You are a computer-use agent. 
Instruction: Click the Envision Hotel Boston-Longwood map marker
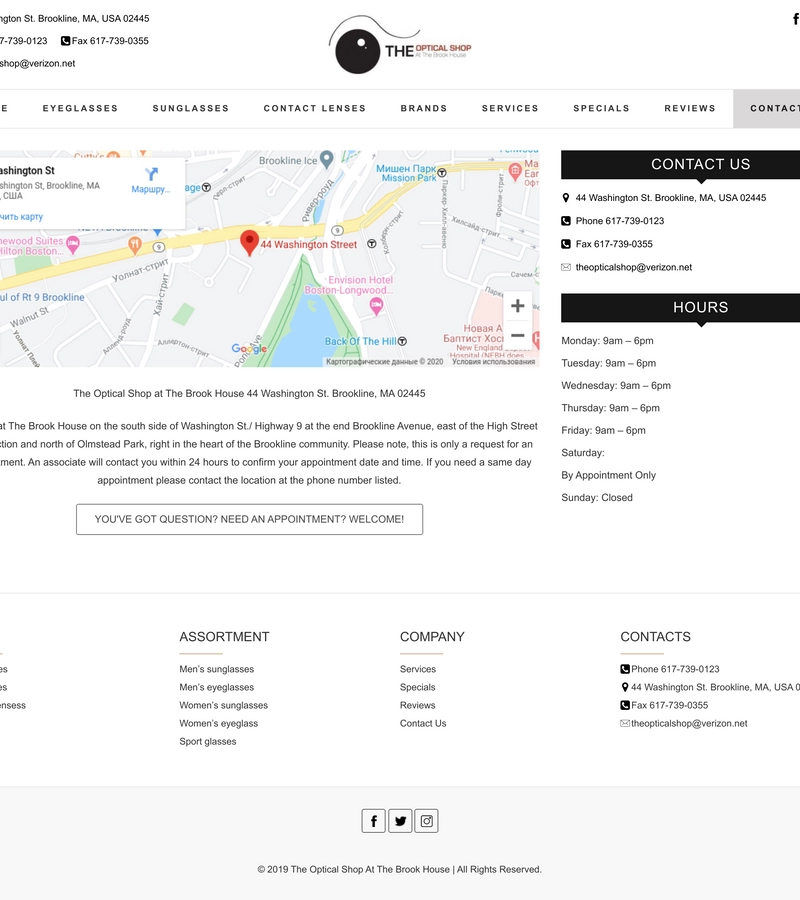[376, 307]
